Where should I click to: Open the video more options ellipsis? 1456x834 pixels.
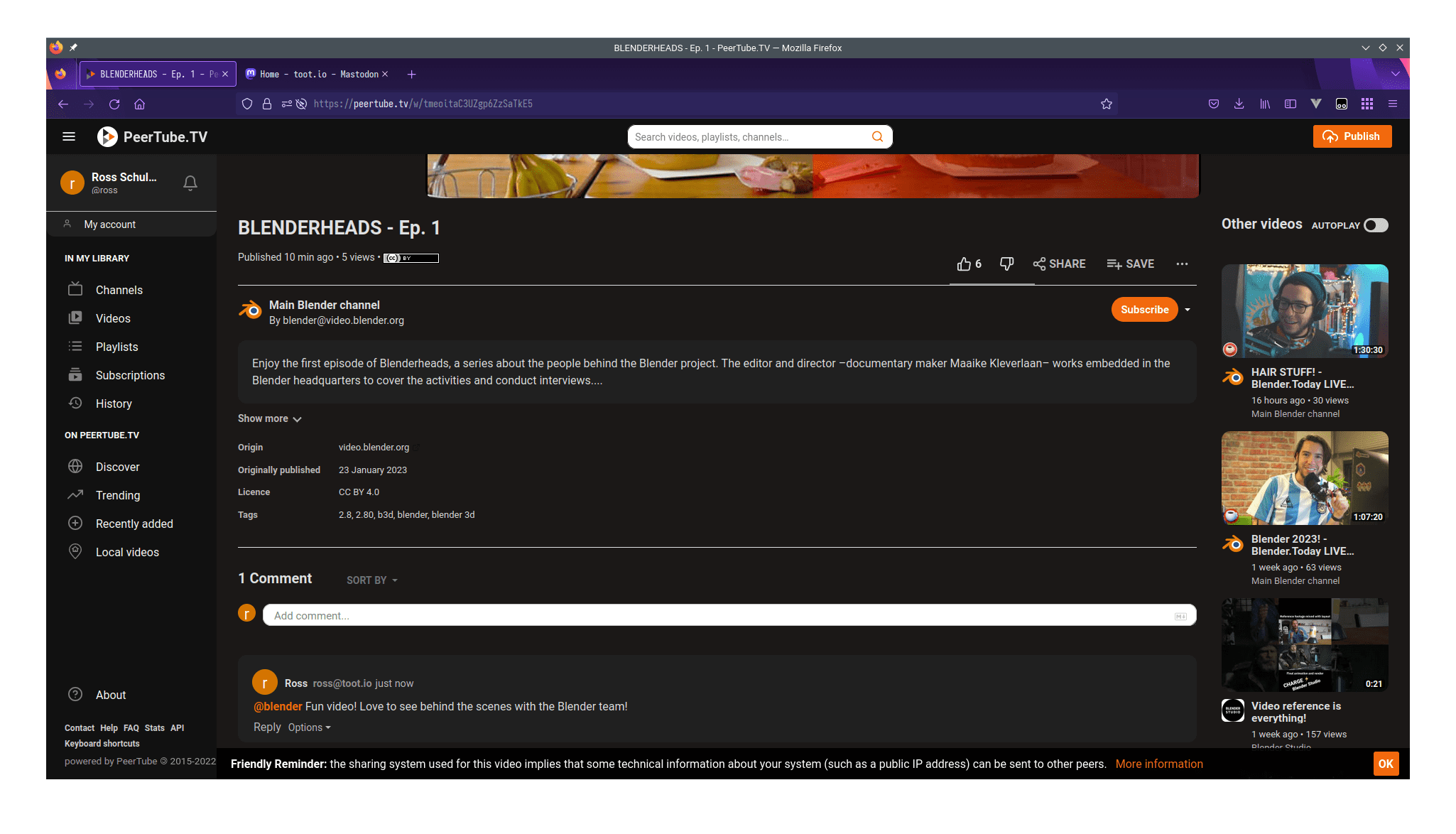click(1182, 264)
